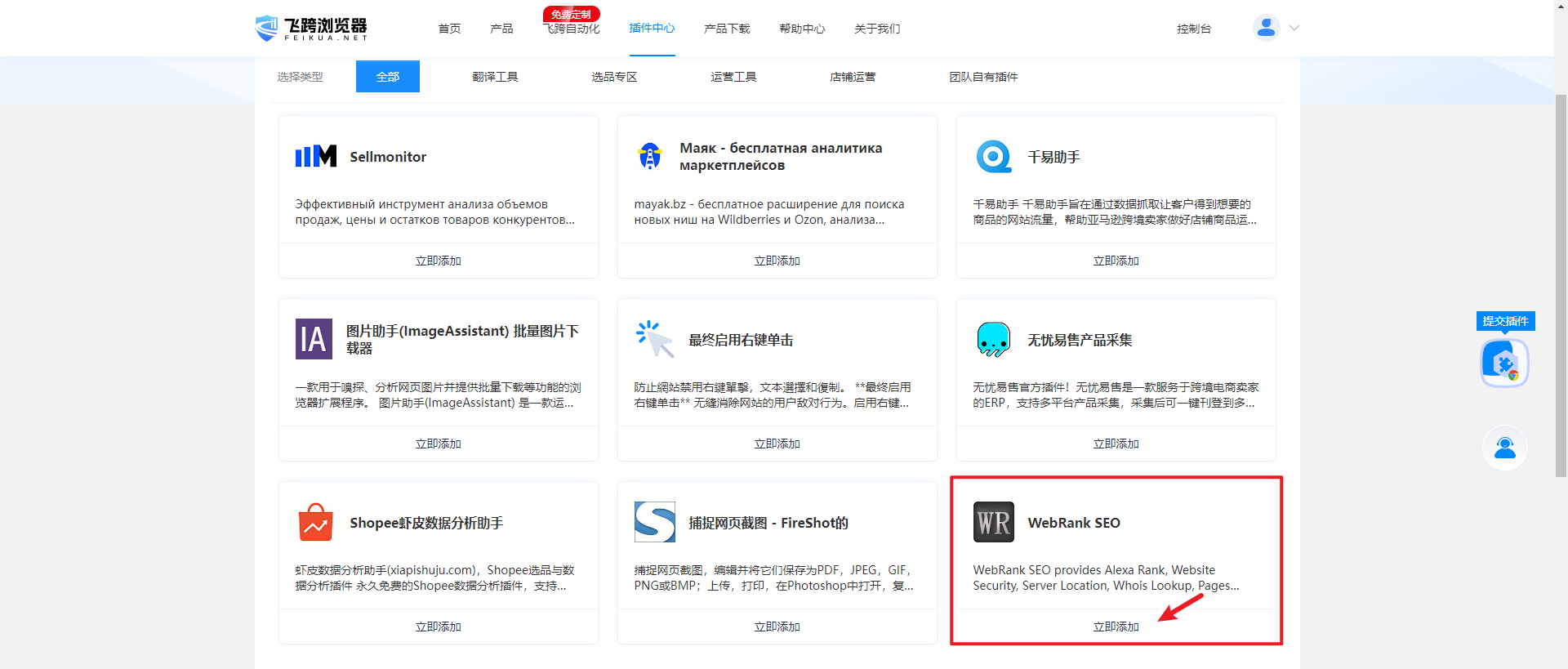
Task: Expand the user account dropdown arrow
Action: pyautogui.click(x=1294, y=28)
